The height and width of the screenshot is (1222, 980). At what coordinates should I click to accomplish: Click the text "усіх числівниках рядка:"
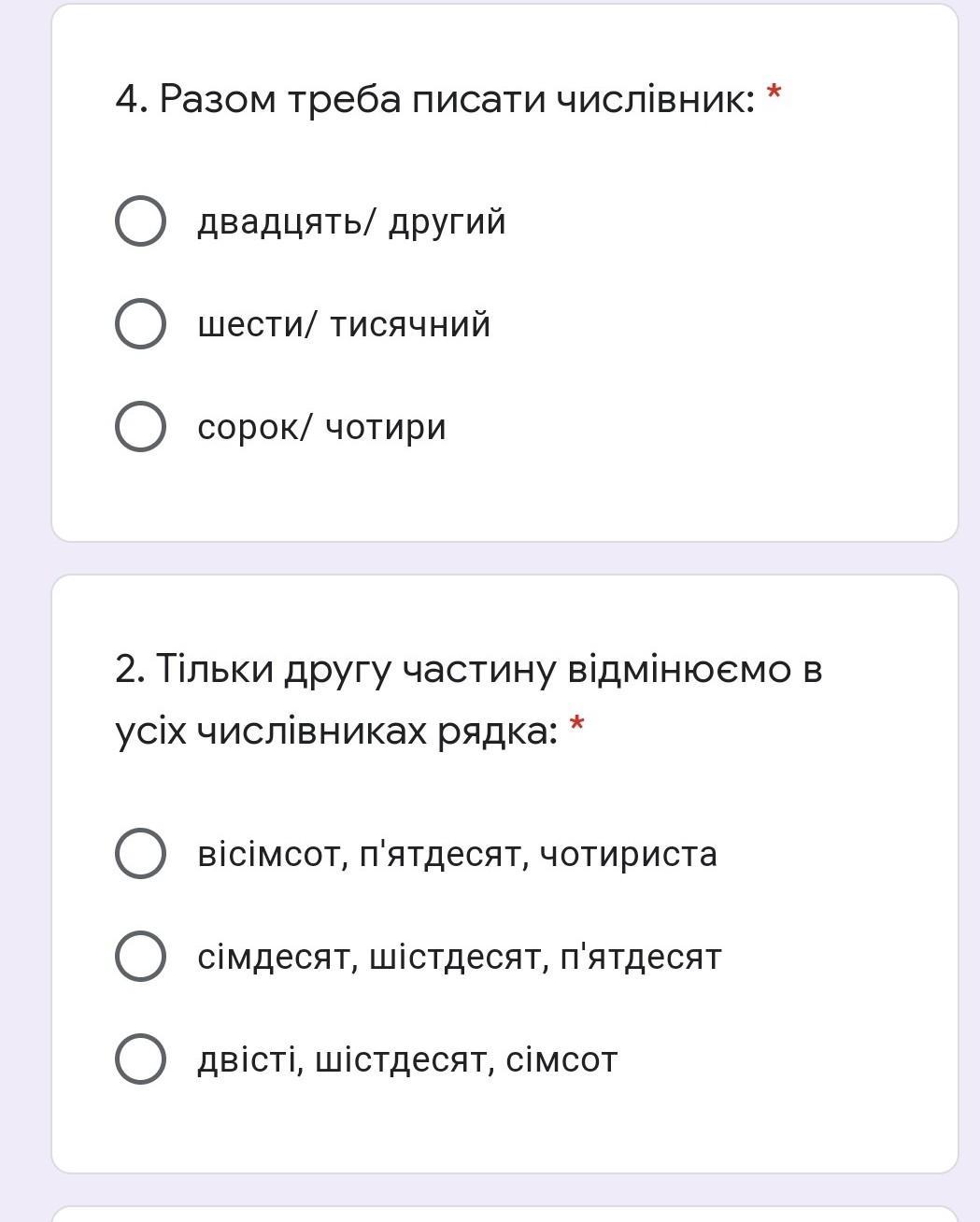336,731
